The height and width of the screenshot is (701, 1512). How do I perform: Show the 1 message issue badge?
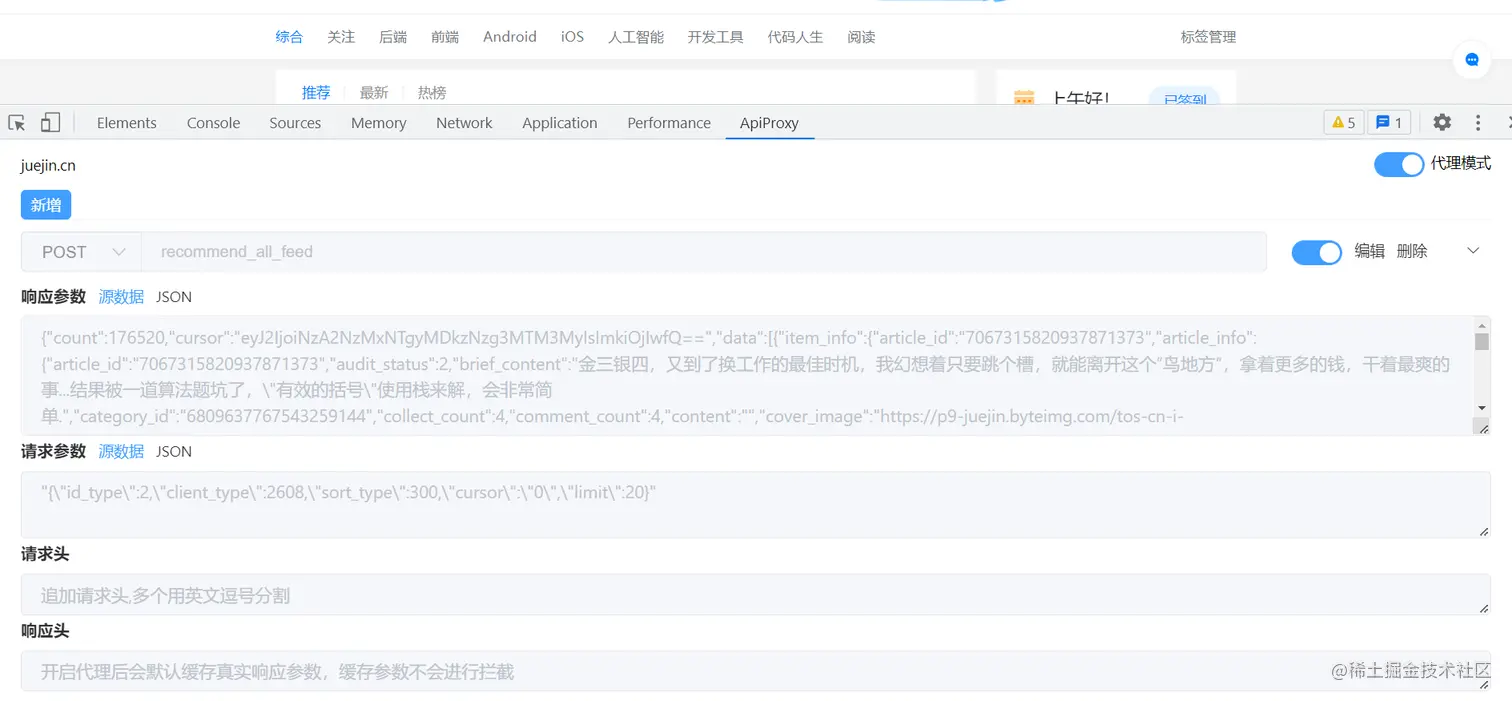pos(1389,123)
